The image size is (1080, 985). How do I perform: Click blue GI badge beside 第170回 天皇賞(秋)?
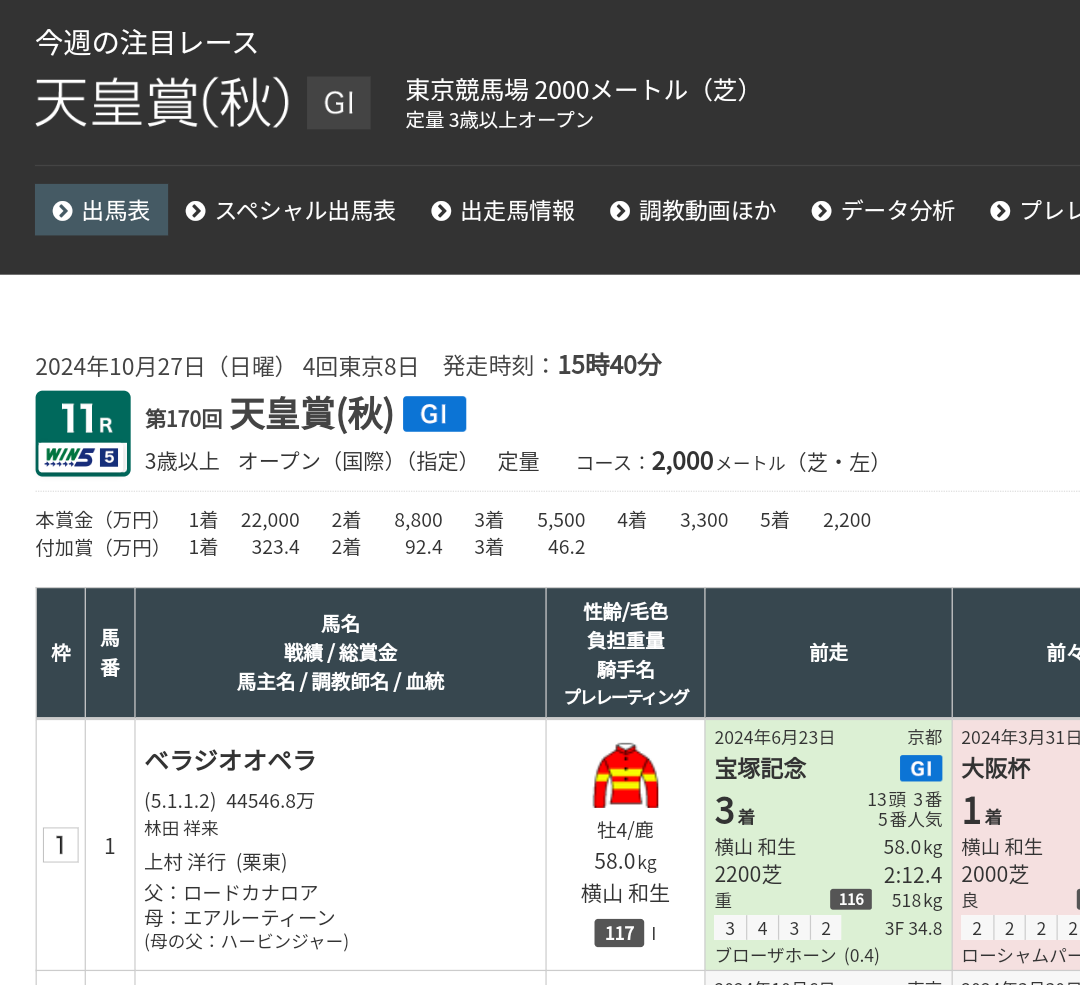point(434,414)
